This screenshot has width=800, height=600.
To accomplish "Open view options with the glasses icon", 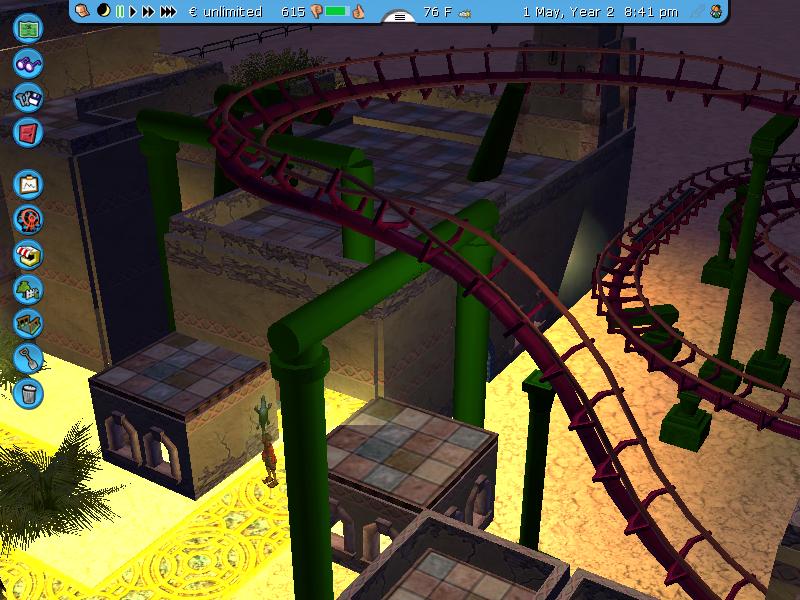I will (x=28, y=63).
